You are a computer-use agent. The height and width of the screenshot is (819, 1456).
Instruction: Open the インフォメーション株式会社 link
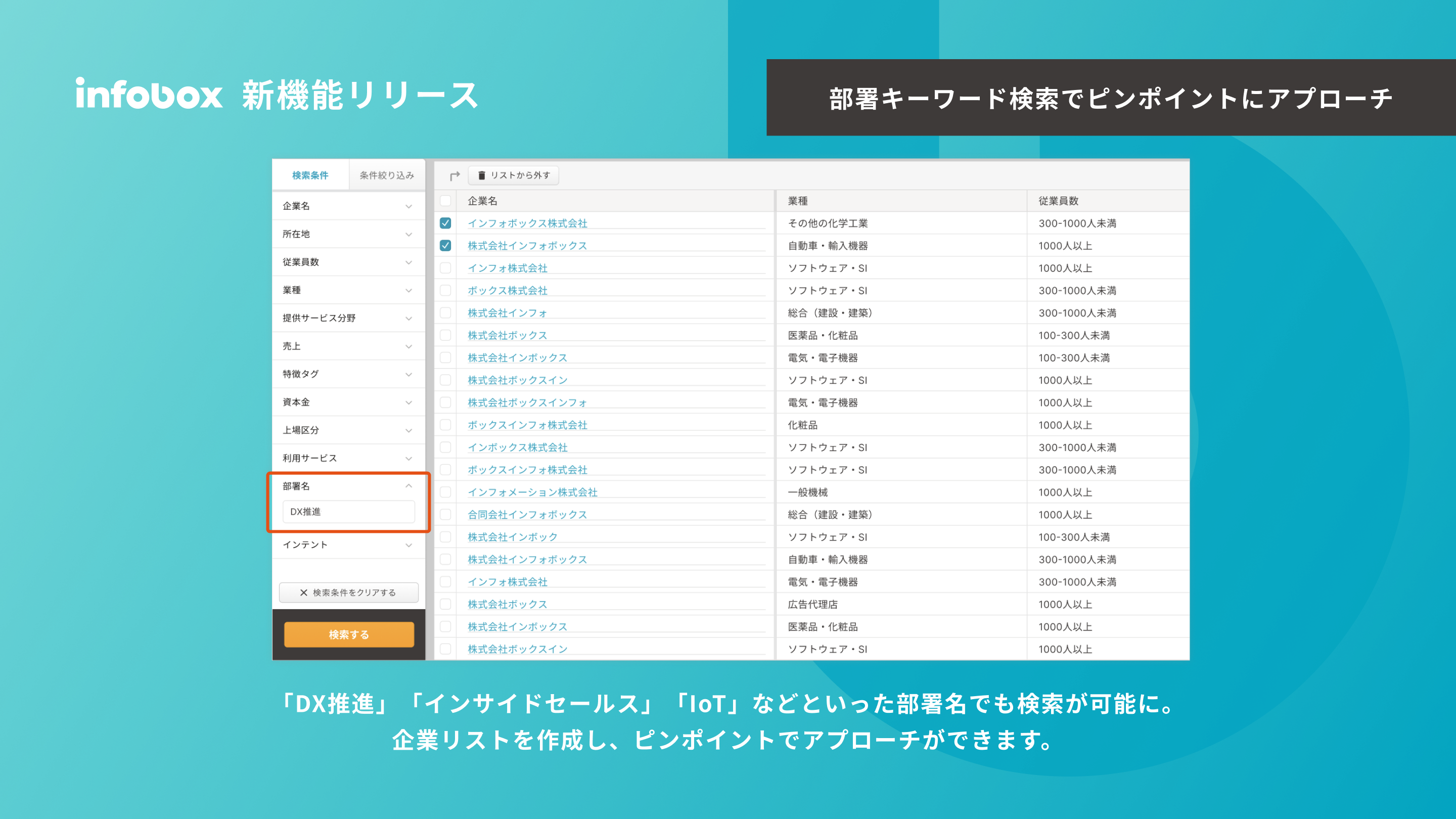(x=532, y=492)
